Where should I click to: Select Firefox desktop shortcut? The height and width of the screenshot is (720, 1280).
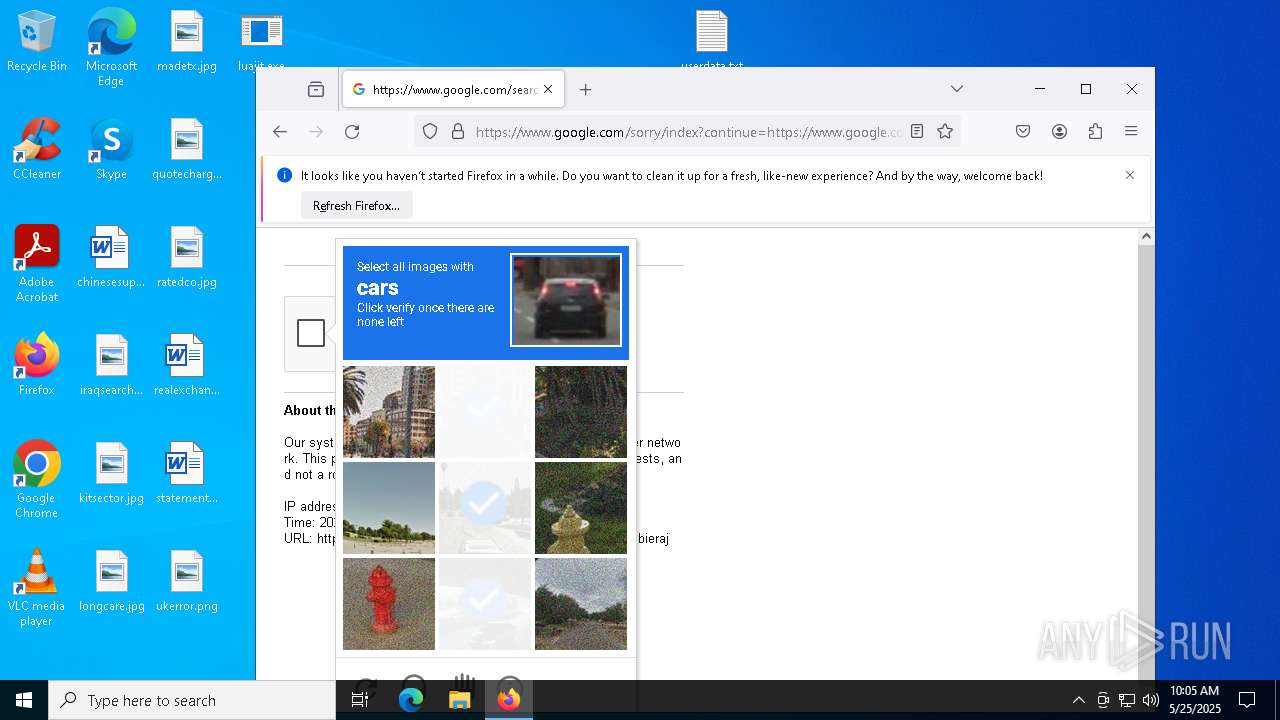pyautogui.click(x=37, y=366)
